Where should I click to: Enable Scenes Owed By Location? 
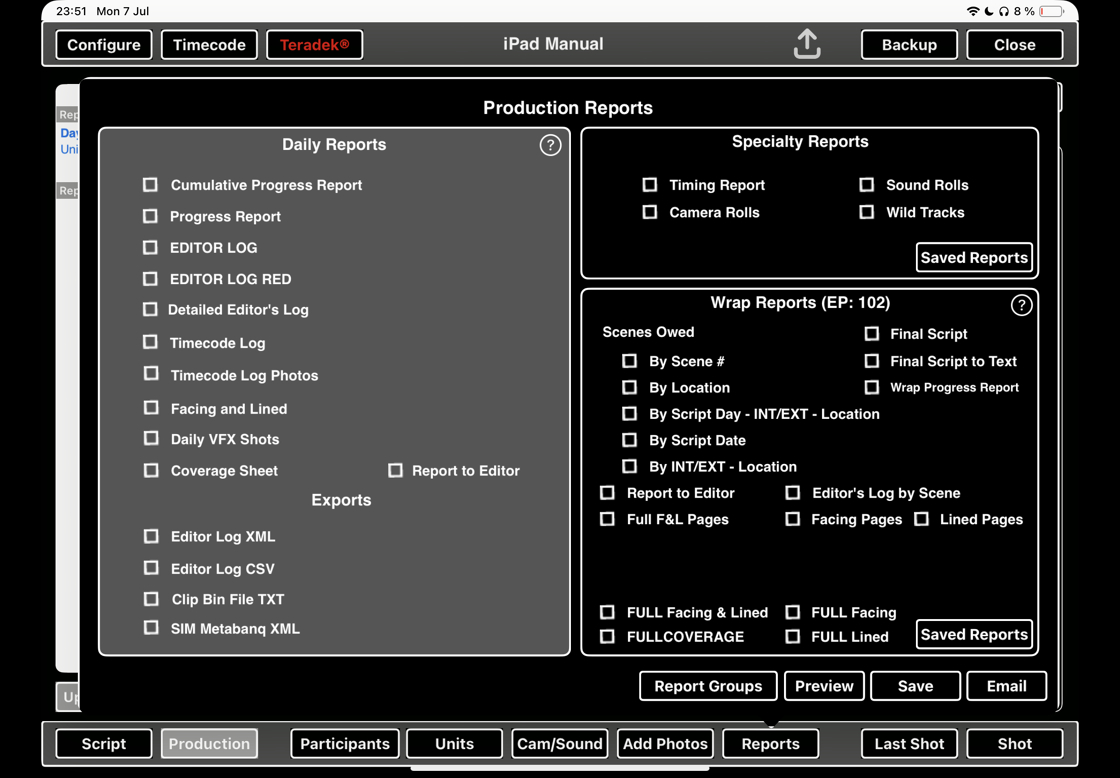(629, 387)
